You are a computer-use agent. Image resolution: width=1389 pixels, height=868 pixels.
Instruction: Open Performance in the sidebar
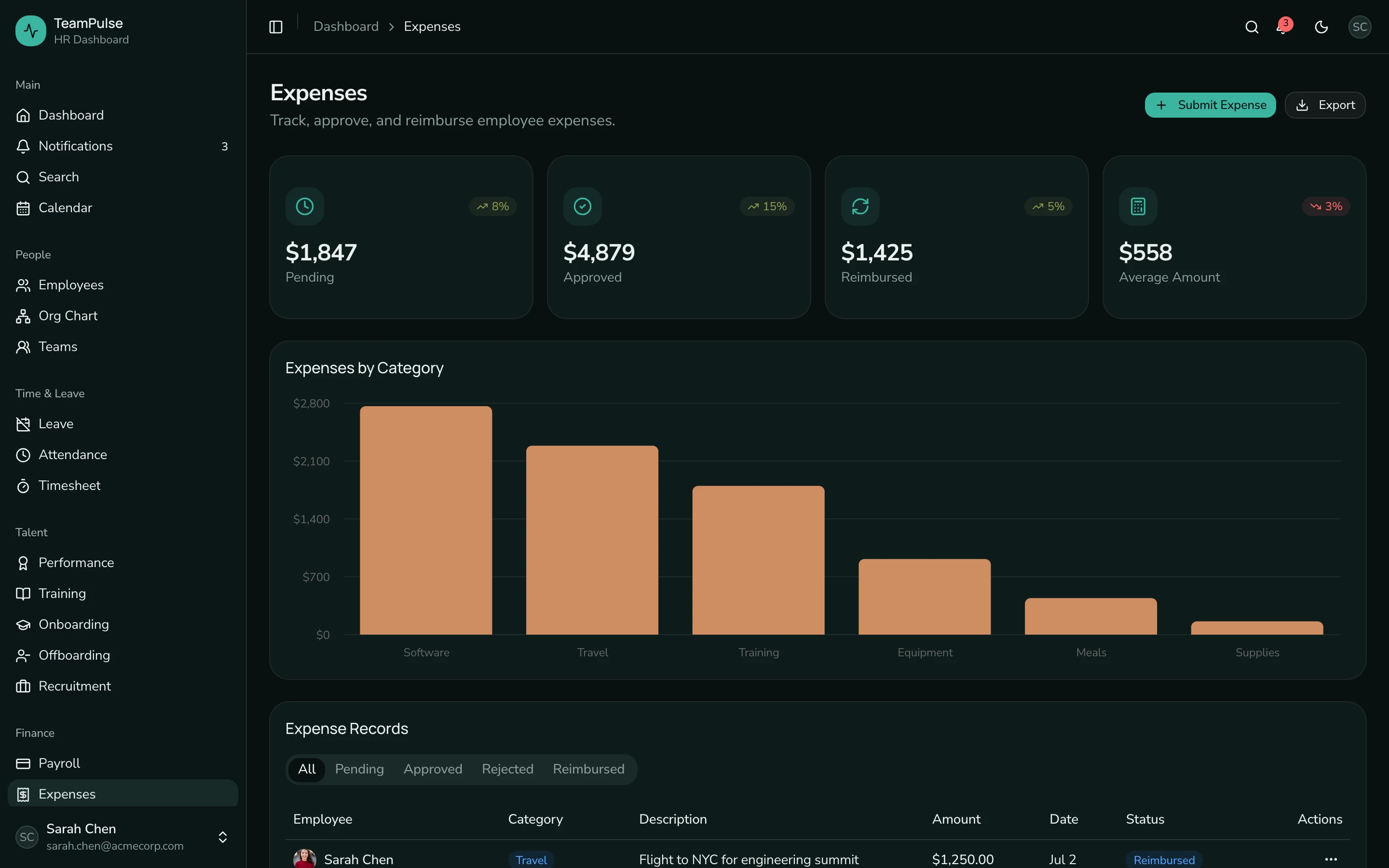click(x=123, y=563)
